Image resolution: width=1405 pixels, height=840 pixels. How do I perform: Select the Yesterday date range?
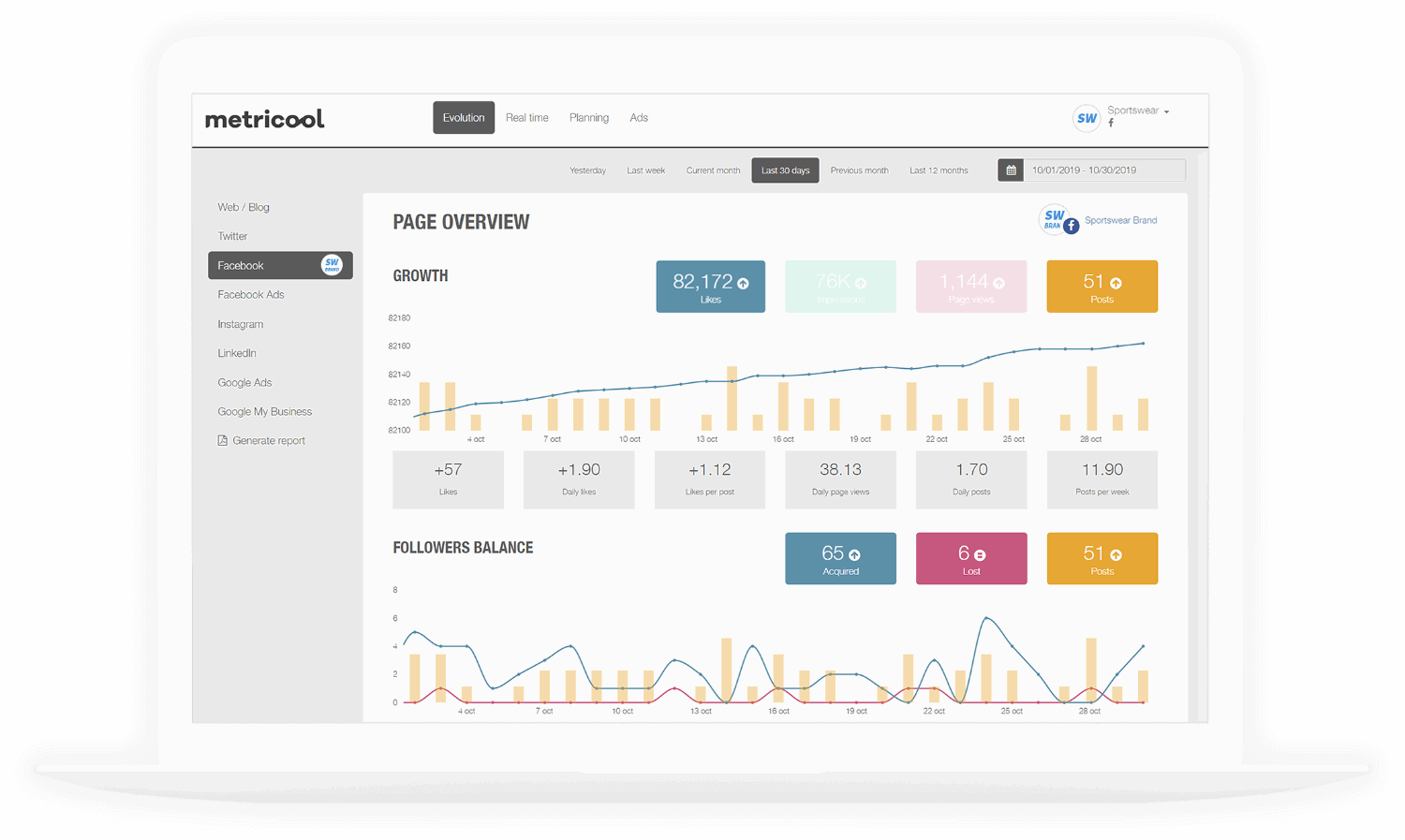(x=587, y=170)
